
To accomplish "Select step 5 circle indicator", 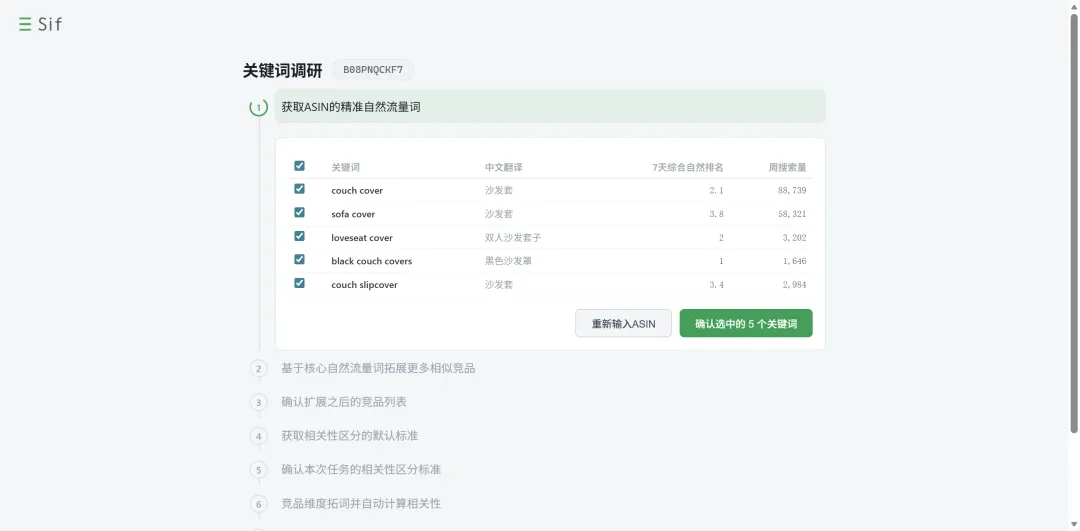I will point(259,470).
